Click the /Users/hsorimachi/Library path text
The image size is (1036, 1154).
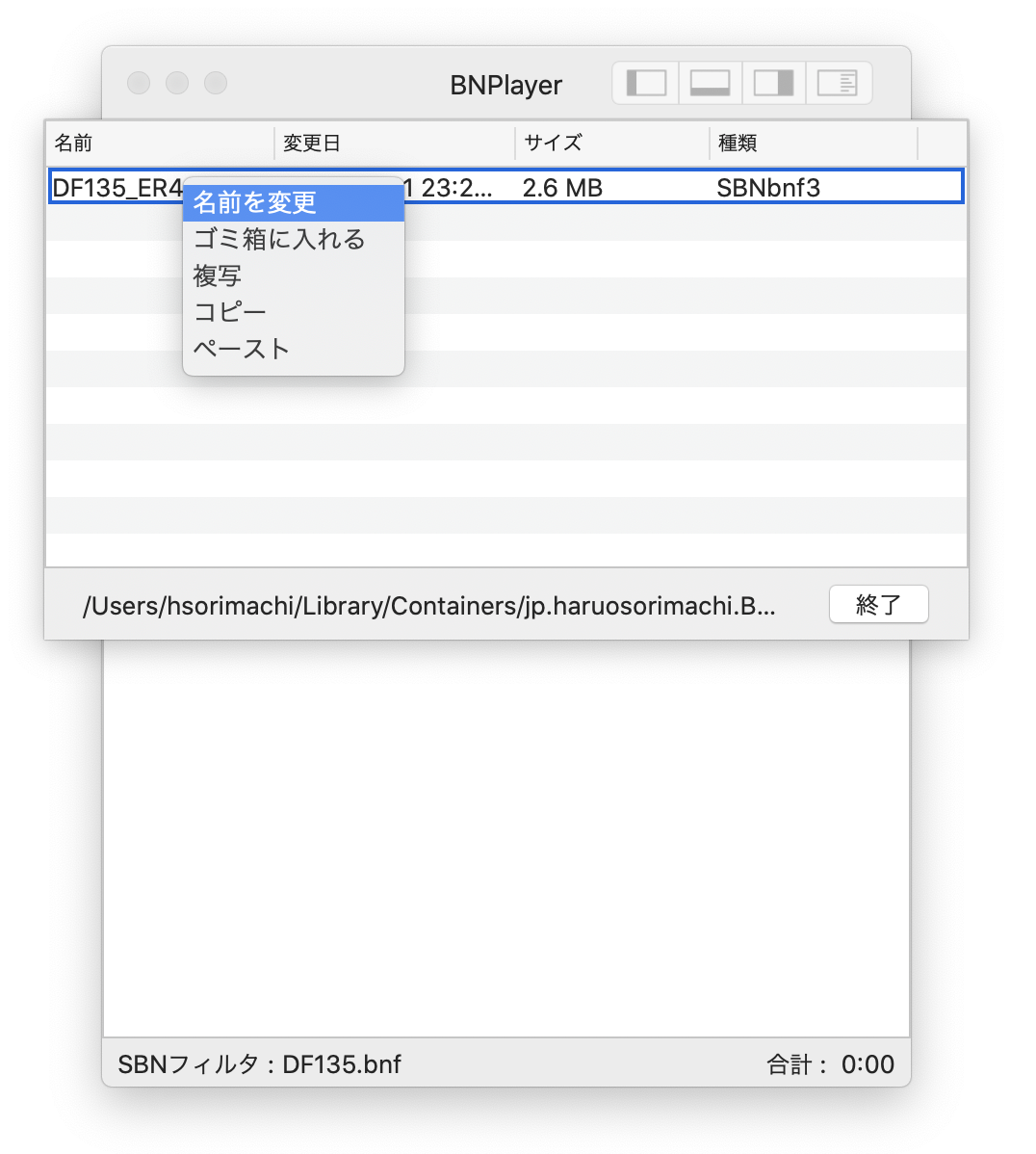pos(428,606)
